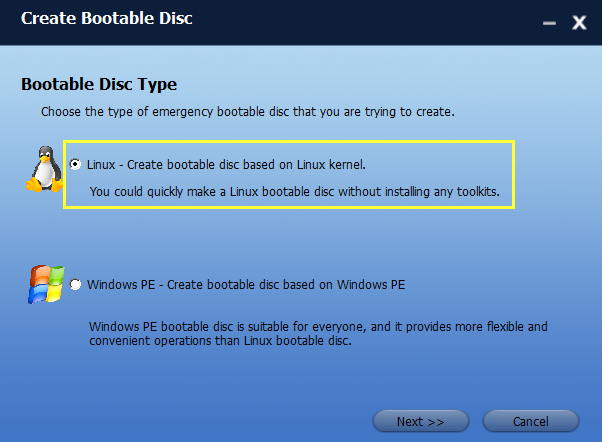Image resolution: width=602 pixels, height=442 pixels.
Task: Click the empty area left of Next button
Action: [x=200, y=420]
